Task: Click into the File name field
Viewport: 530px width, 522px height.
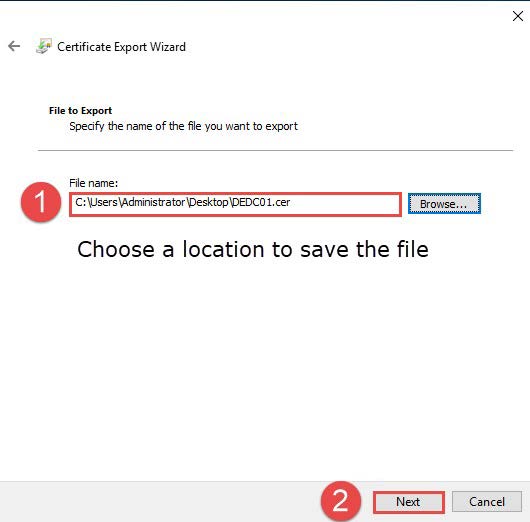Action: click(235, 204)
